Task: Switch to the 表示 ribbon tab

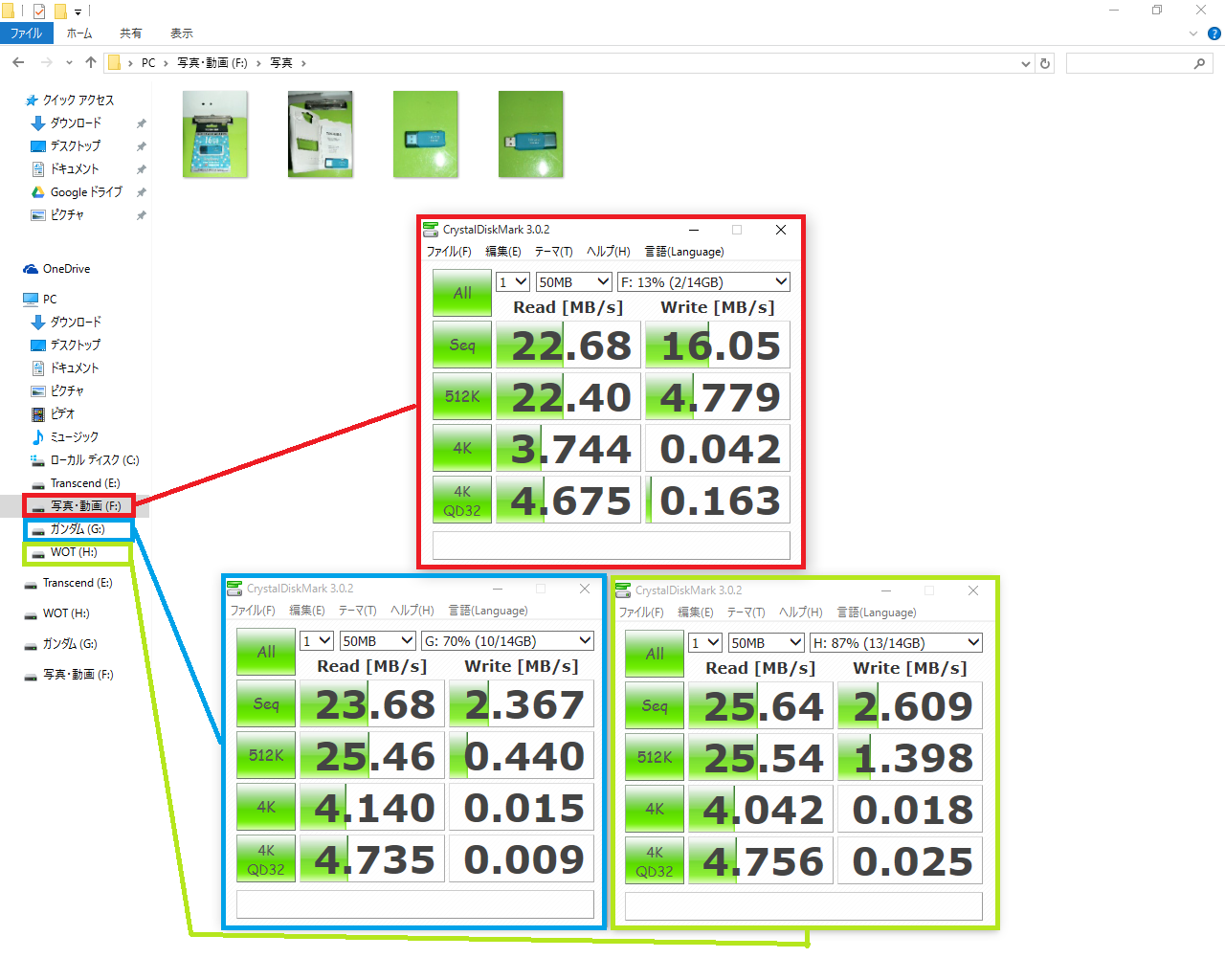Action: click(x=182, y=33)
